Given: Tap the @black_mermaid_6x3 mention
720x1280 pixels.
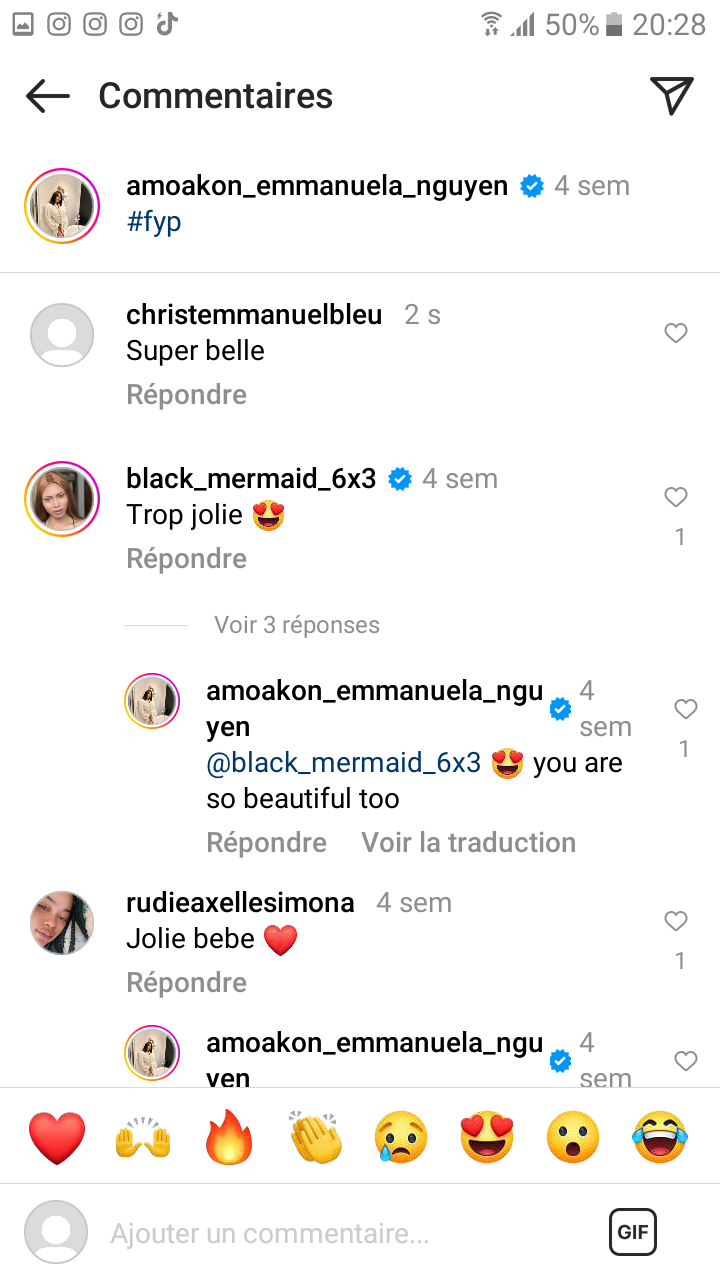Looking at the screenshot, I should click(x=344, y=763).
